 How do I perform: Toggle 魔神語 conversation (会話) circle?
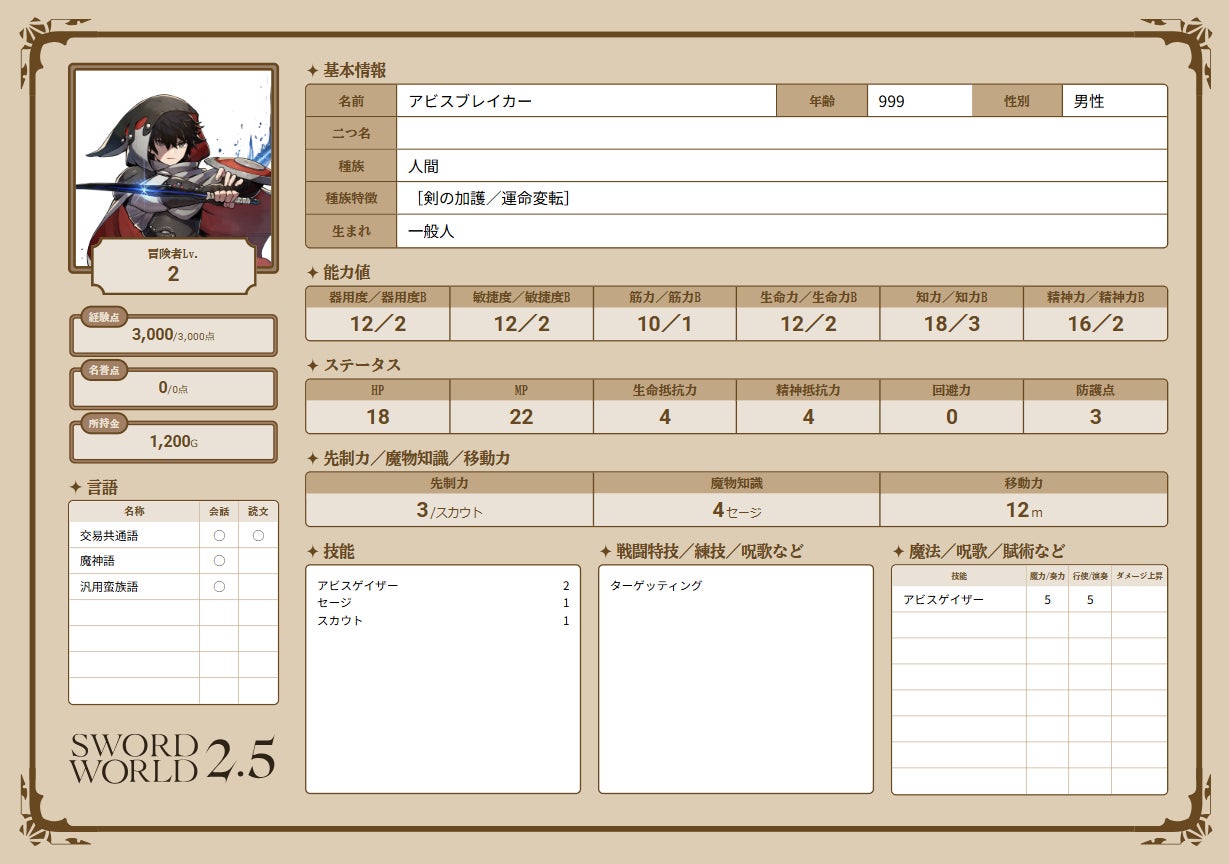[x=219, y=561]
